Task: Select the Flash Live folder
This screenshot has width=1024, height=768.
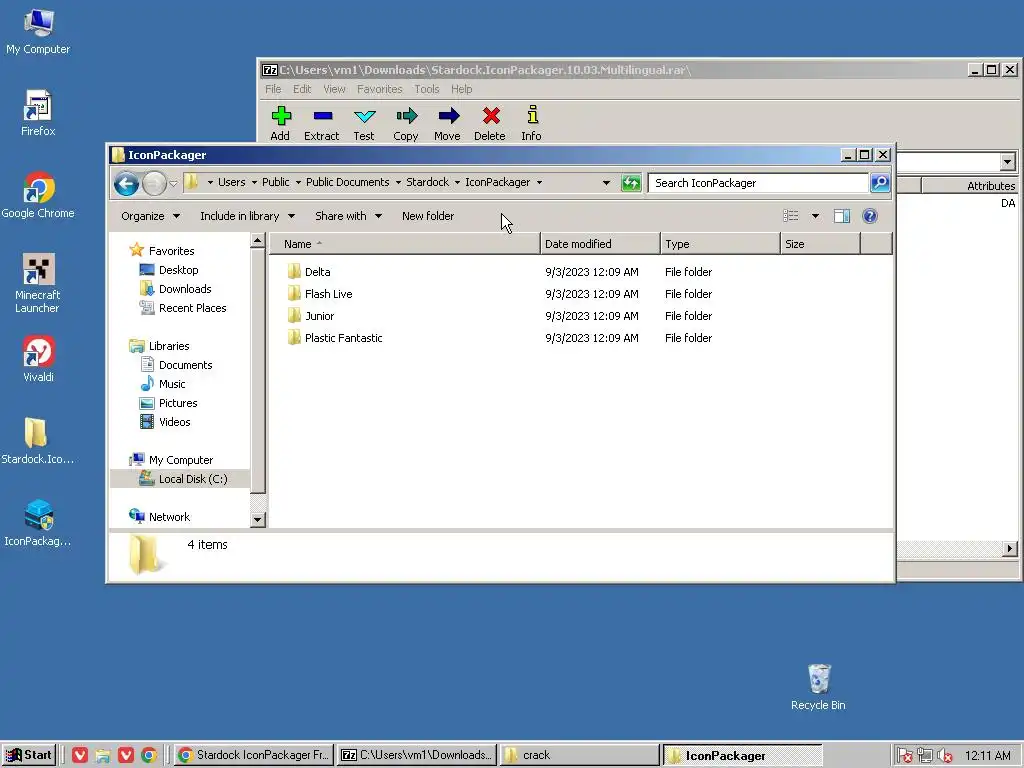Action: tap(320, 294)
